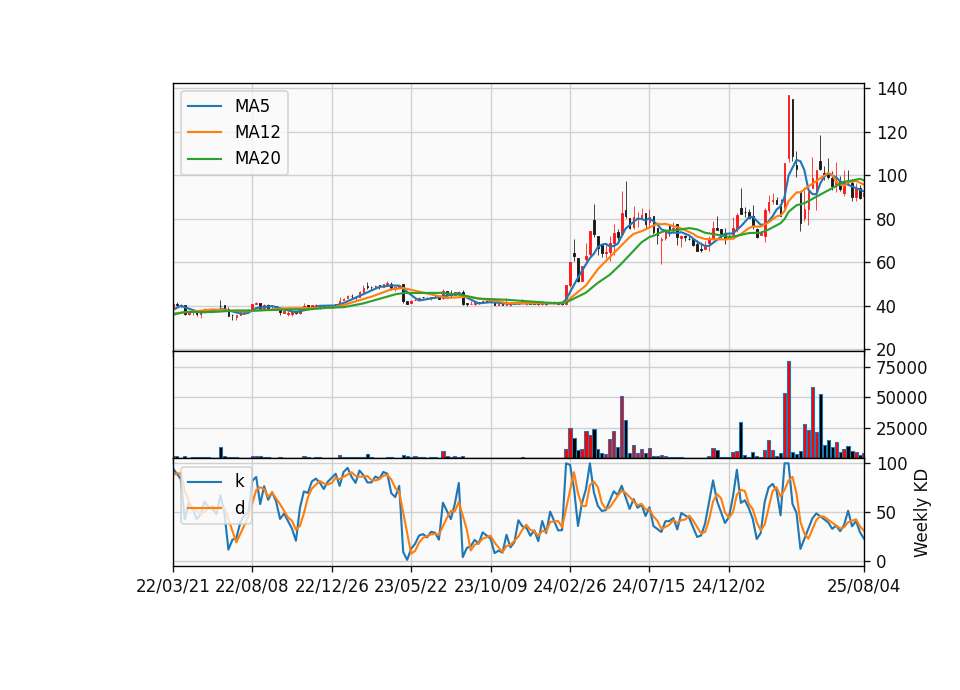The image size is (960, 690).
Task: Click the 25/08/04 date tick label
Action: coord(864,586)
